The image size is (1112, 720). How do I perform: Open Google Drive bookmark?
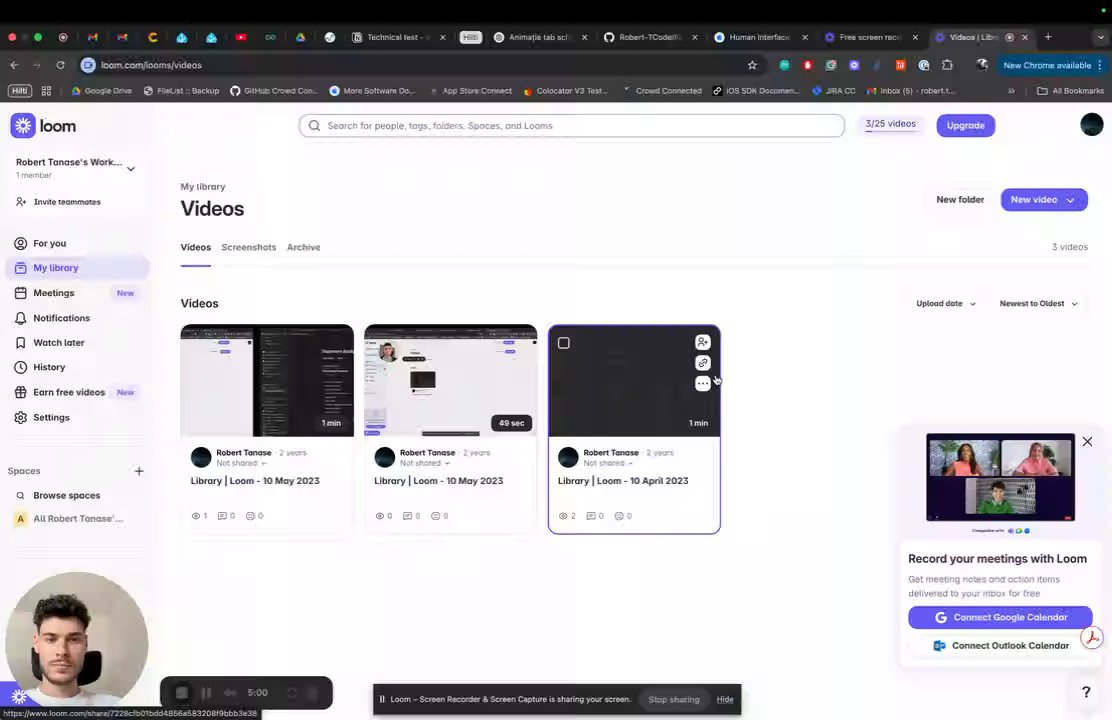pyautogui.click(x=101, y=91)
